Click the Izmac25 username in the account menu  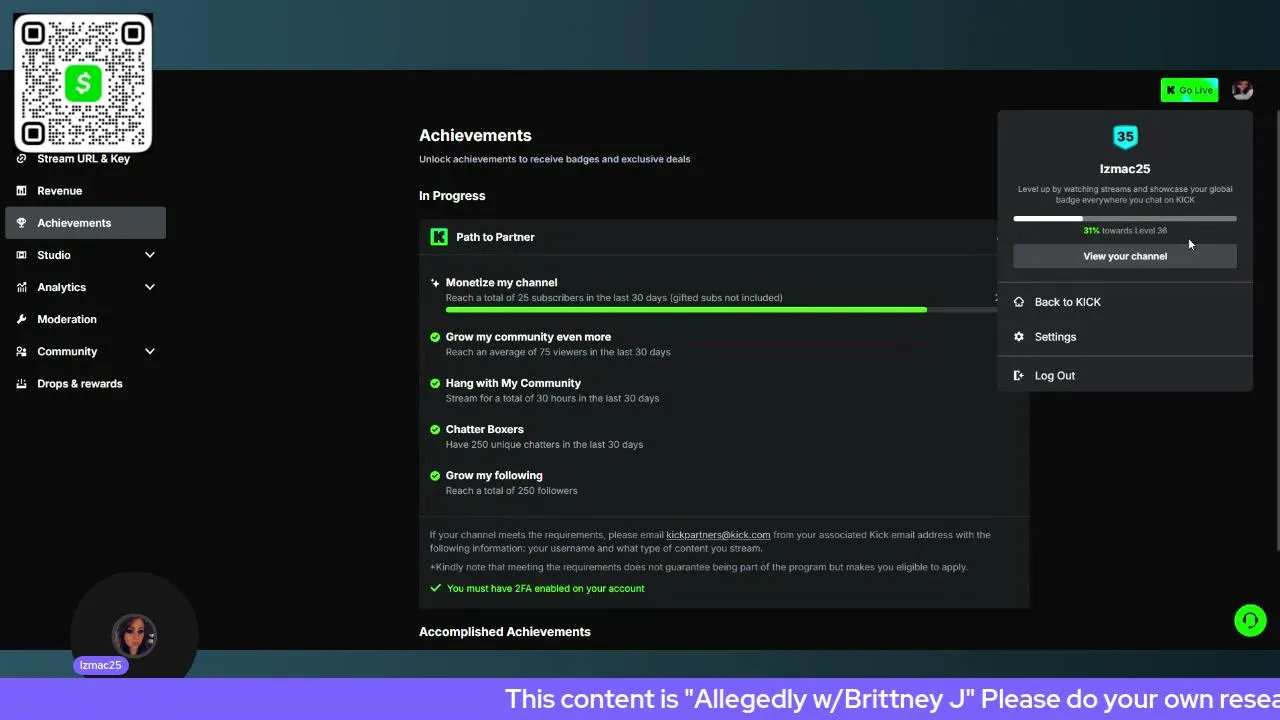point(1125,169)
